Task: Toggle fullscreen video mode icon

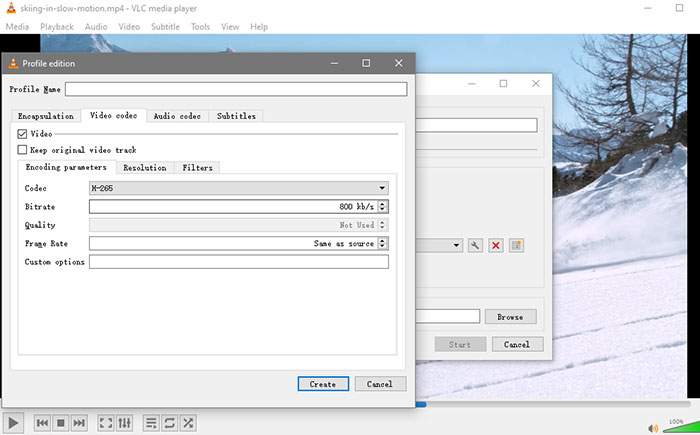Action: click(106, 422)
